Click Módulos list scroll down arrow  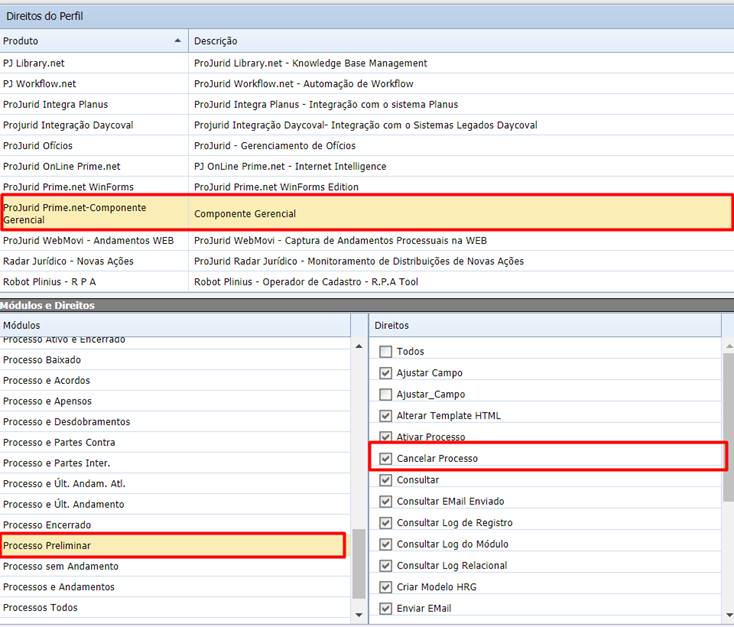coord(359,614)
